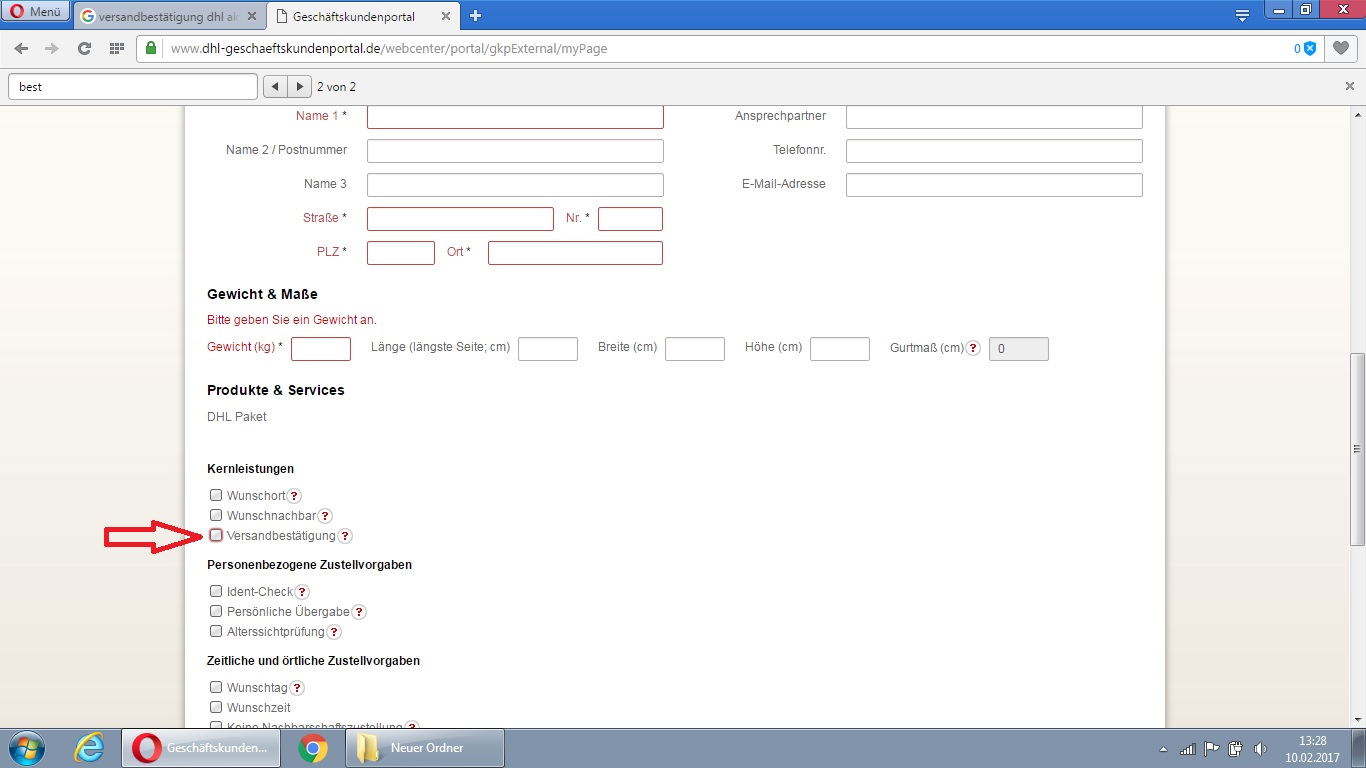
Task: Click the Telefonnr. input field
Action: [x=994, y=151]
